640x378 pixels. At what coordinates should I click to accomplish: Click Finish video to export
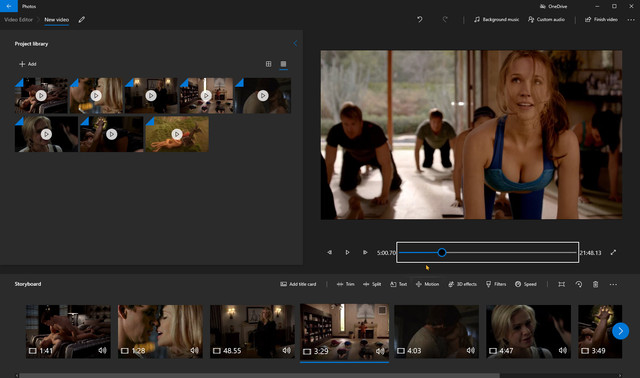click(x=601, y=19)
